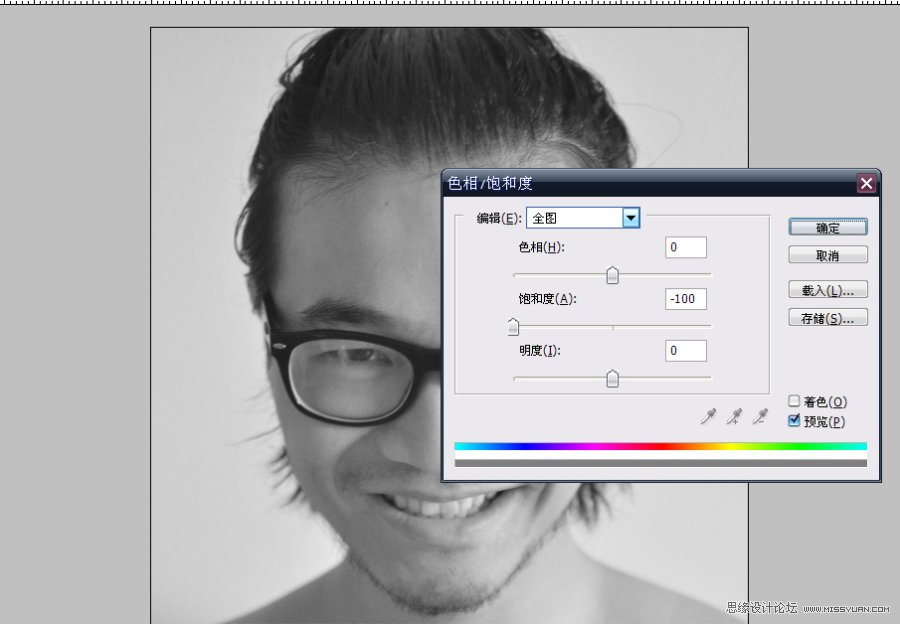Disable the 预览 (Preview) checkbox

tap(794, 421)
